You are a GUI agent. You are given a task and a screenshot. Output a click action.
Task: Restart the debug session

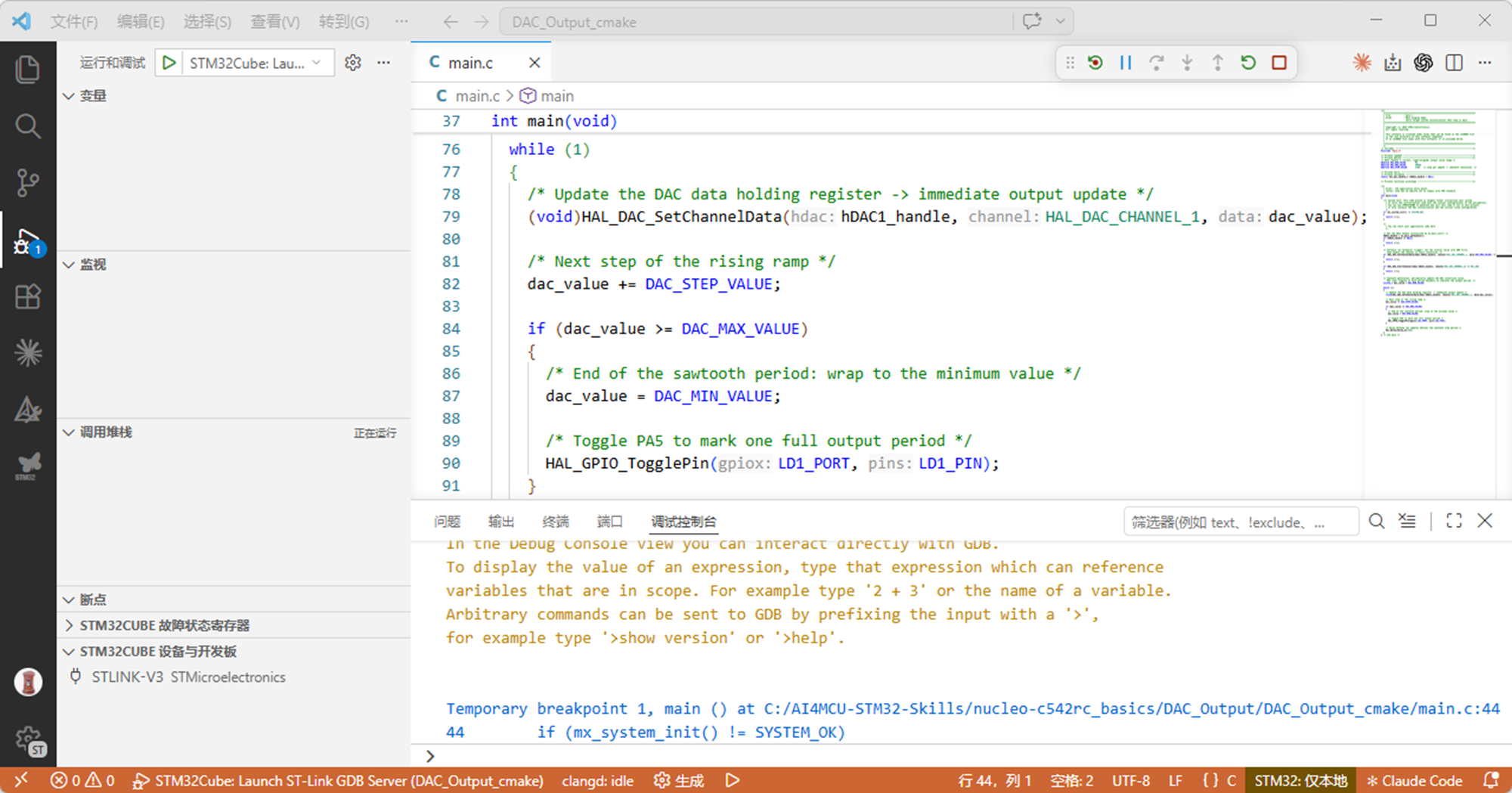pos(1248,63)
